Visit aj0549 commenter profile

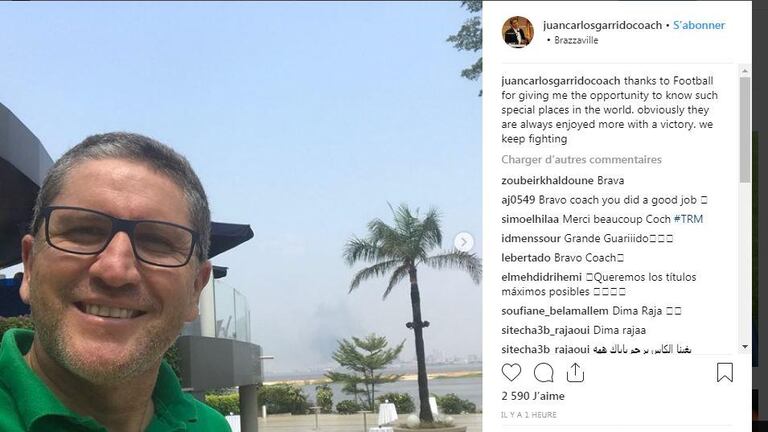coord(518,200)
